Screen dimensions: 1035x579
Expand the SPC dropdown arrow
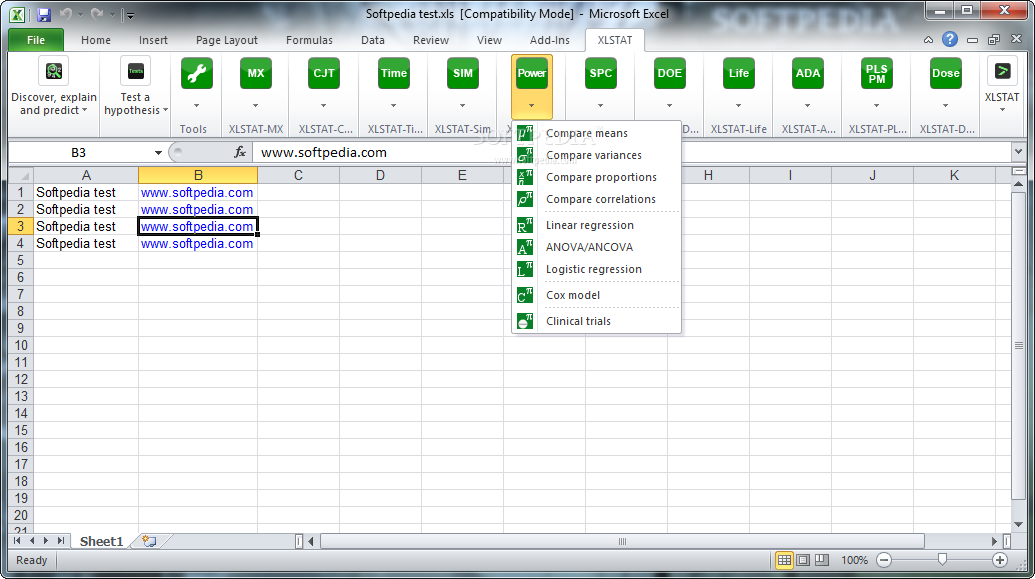tap(601, 106)
